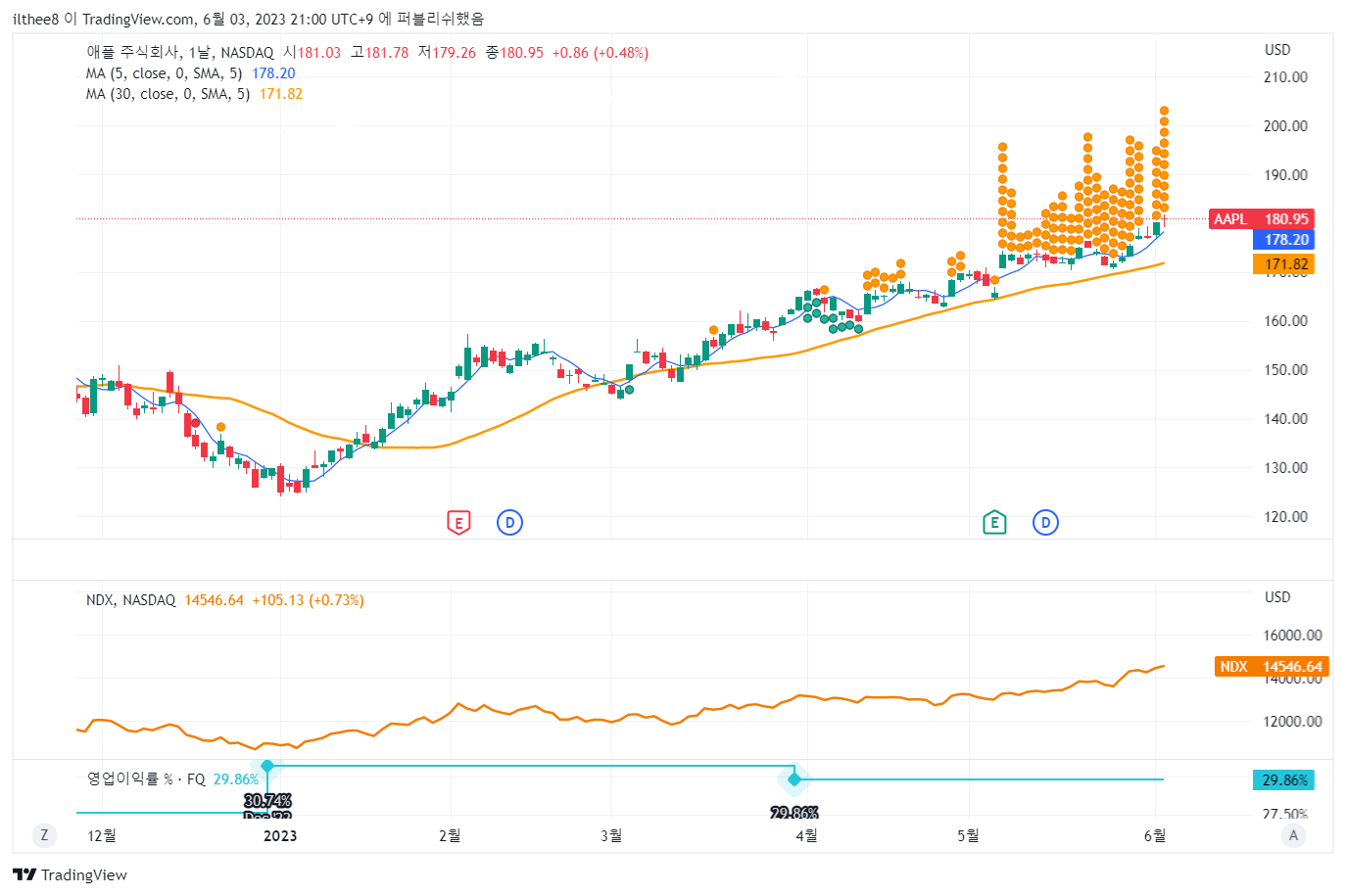Screen dimensions: 1346x896
Task: Click the high price value 고181.78
Action: [x=380, y=53]
